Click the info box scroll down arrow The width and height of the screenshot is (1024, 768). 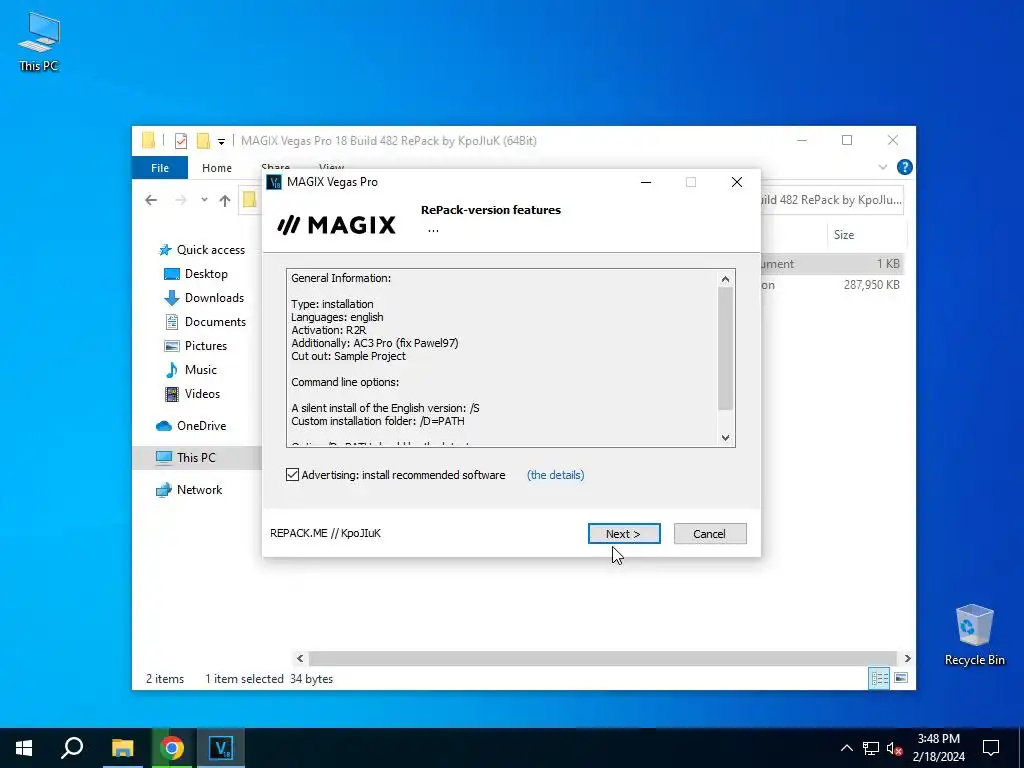(725, 438)
